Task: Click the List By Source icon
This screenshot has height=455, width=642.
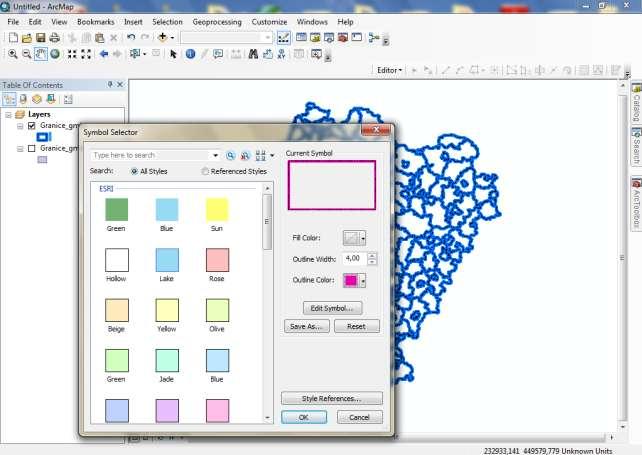Action: [23, 99]
